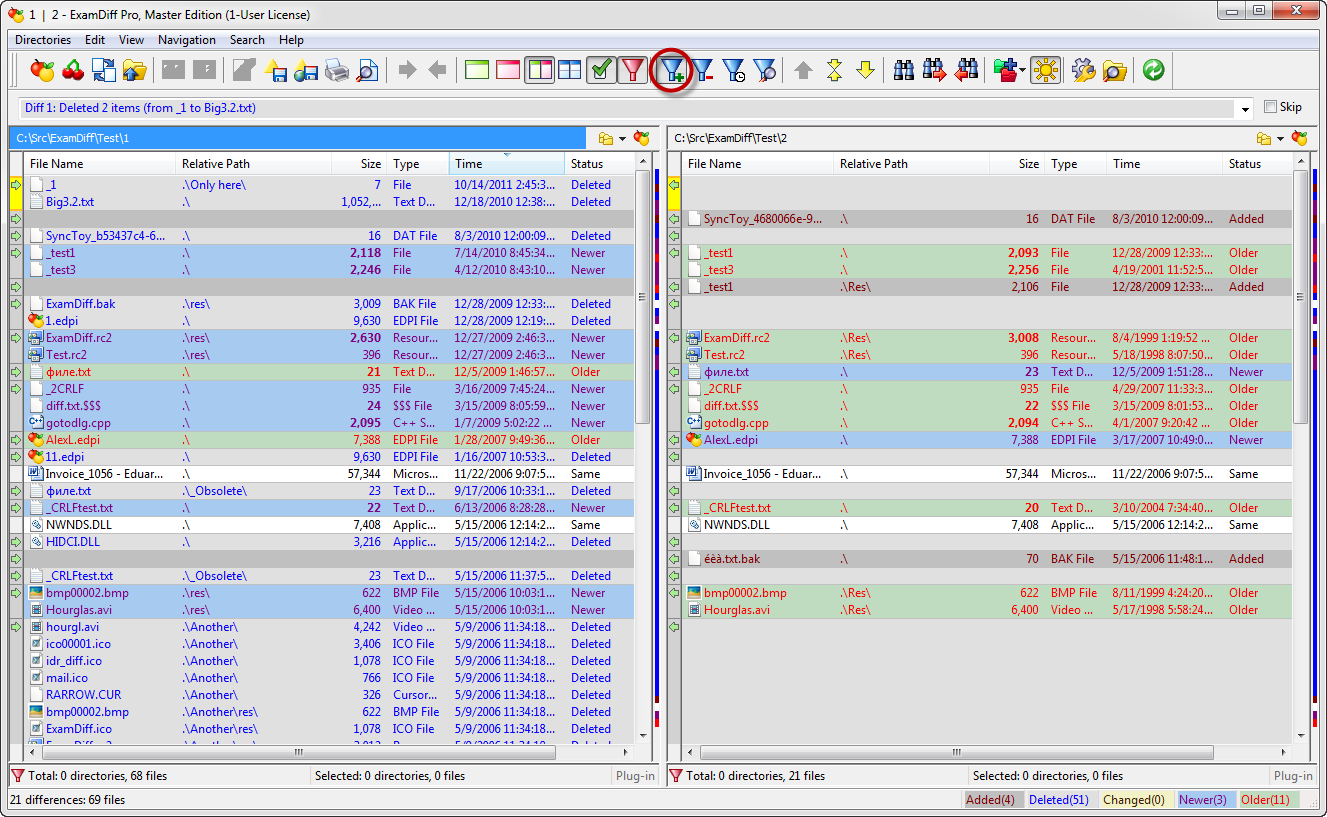
Task: Toggle the Skip checkbox
Action: pyautogui.click(x=1271, y=107)
